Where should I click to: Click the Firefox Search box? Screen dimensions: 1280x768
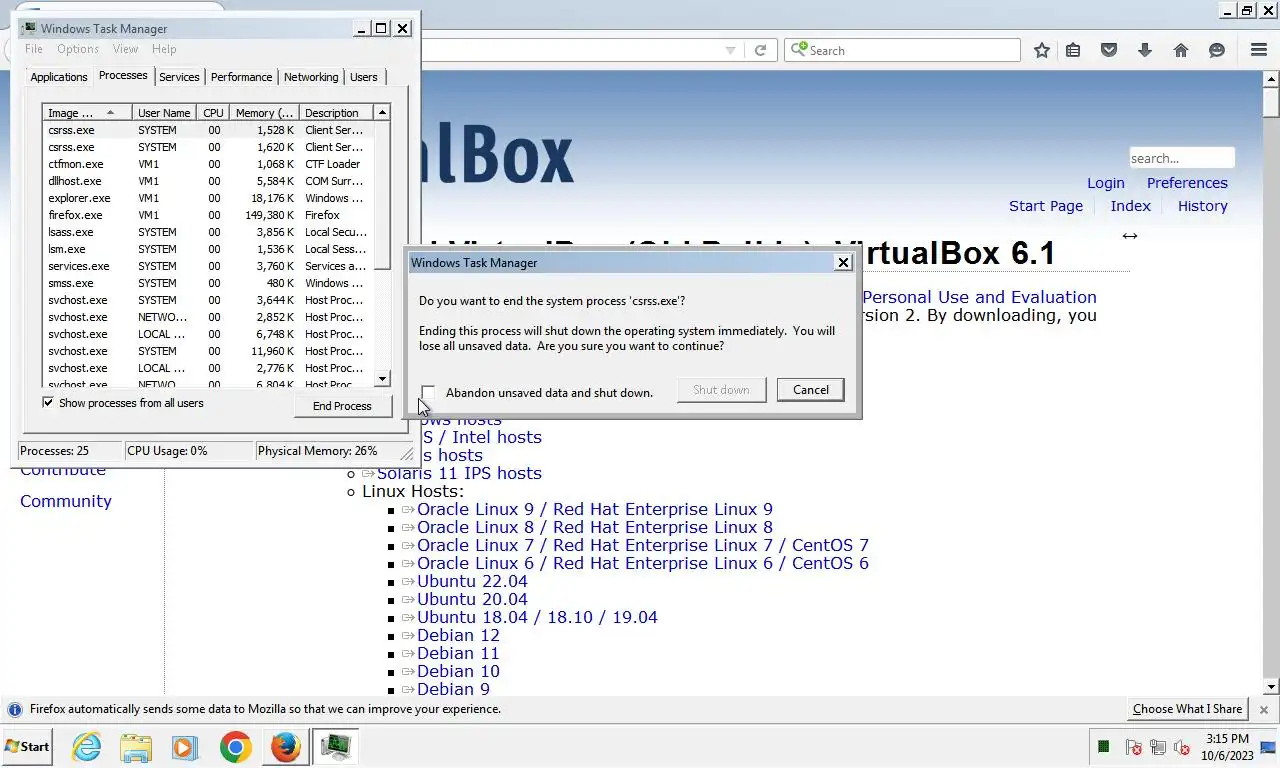tap(902, 50)
